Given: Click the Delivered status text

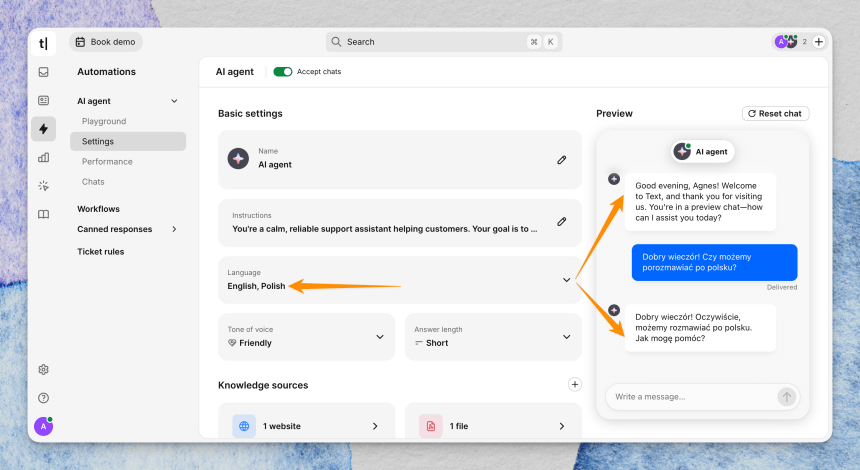Looking at the screenshot, I should (x=782, y=287).
